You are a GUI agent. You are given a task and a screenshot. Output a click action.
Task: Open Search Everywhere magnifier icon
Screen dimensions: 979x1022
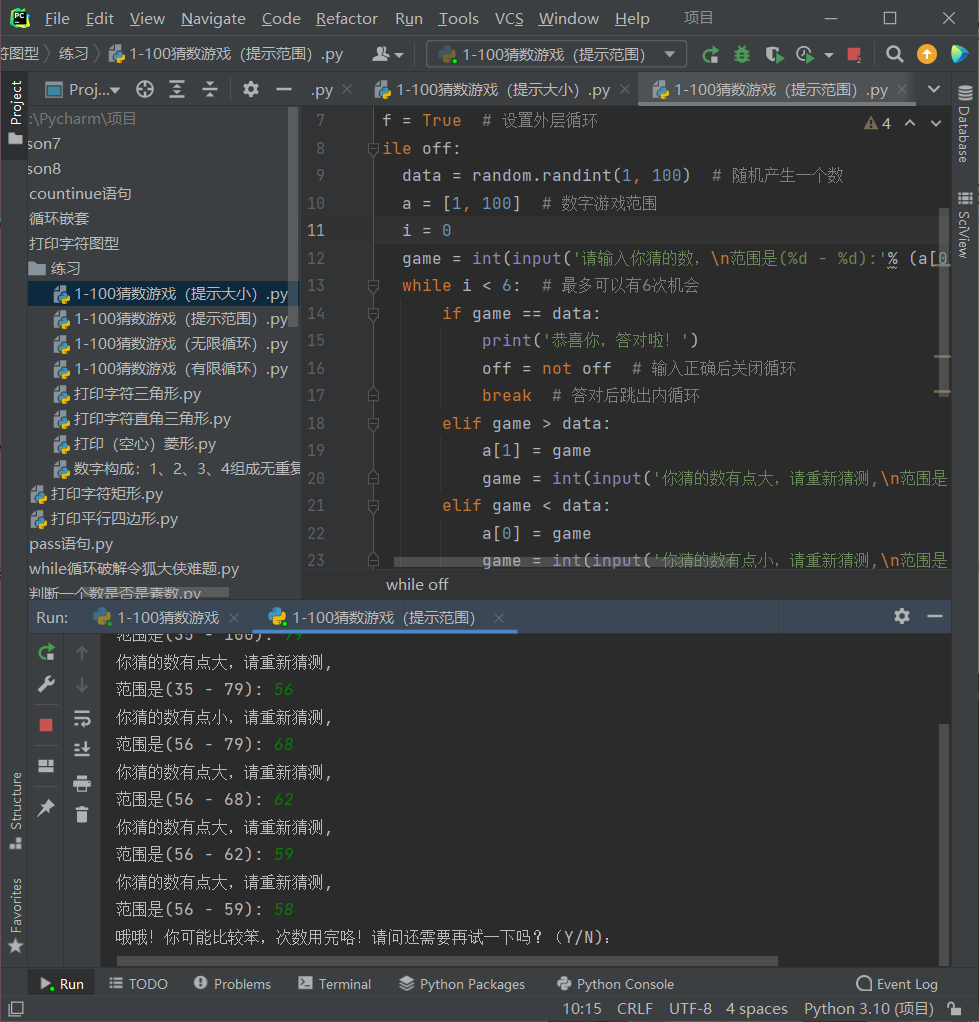click(x=895, y=54)
